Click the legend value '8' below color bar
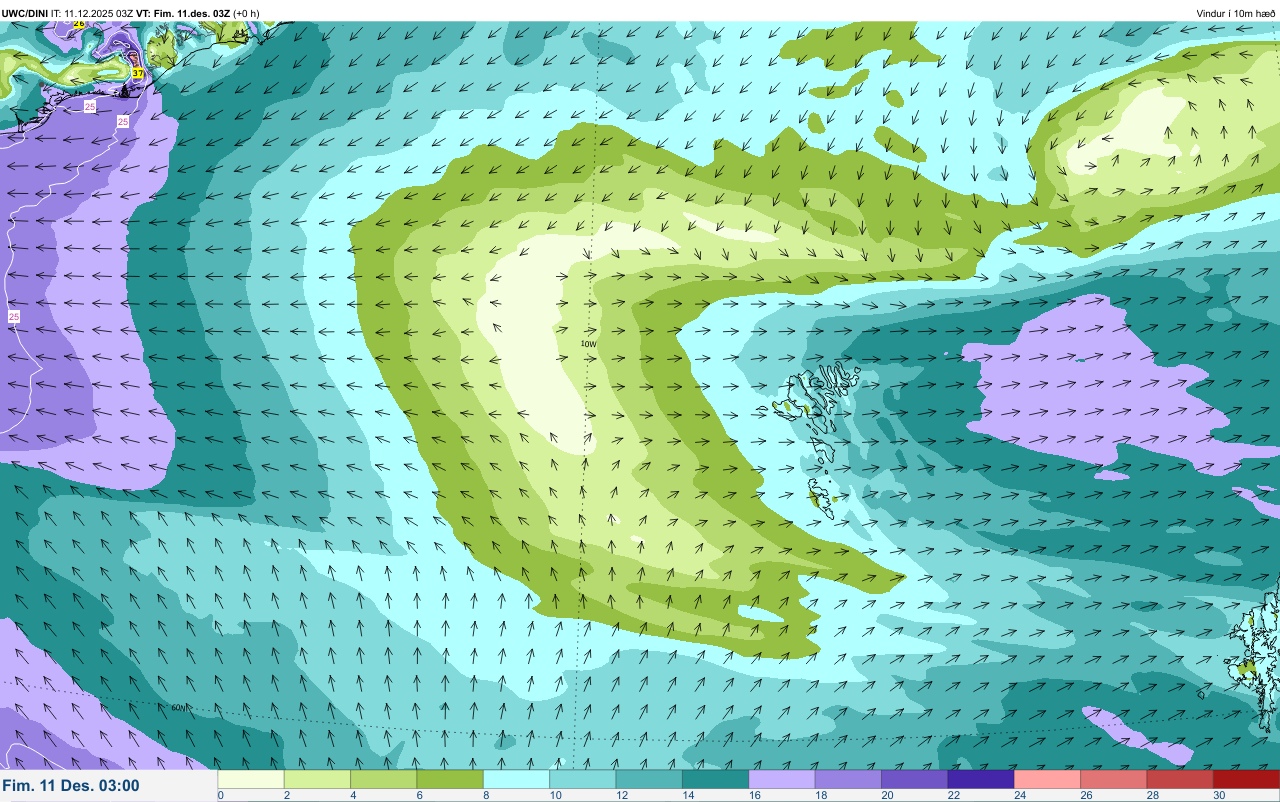The height and width of the screenshot is (802, 1280). point(486,795)
